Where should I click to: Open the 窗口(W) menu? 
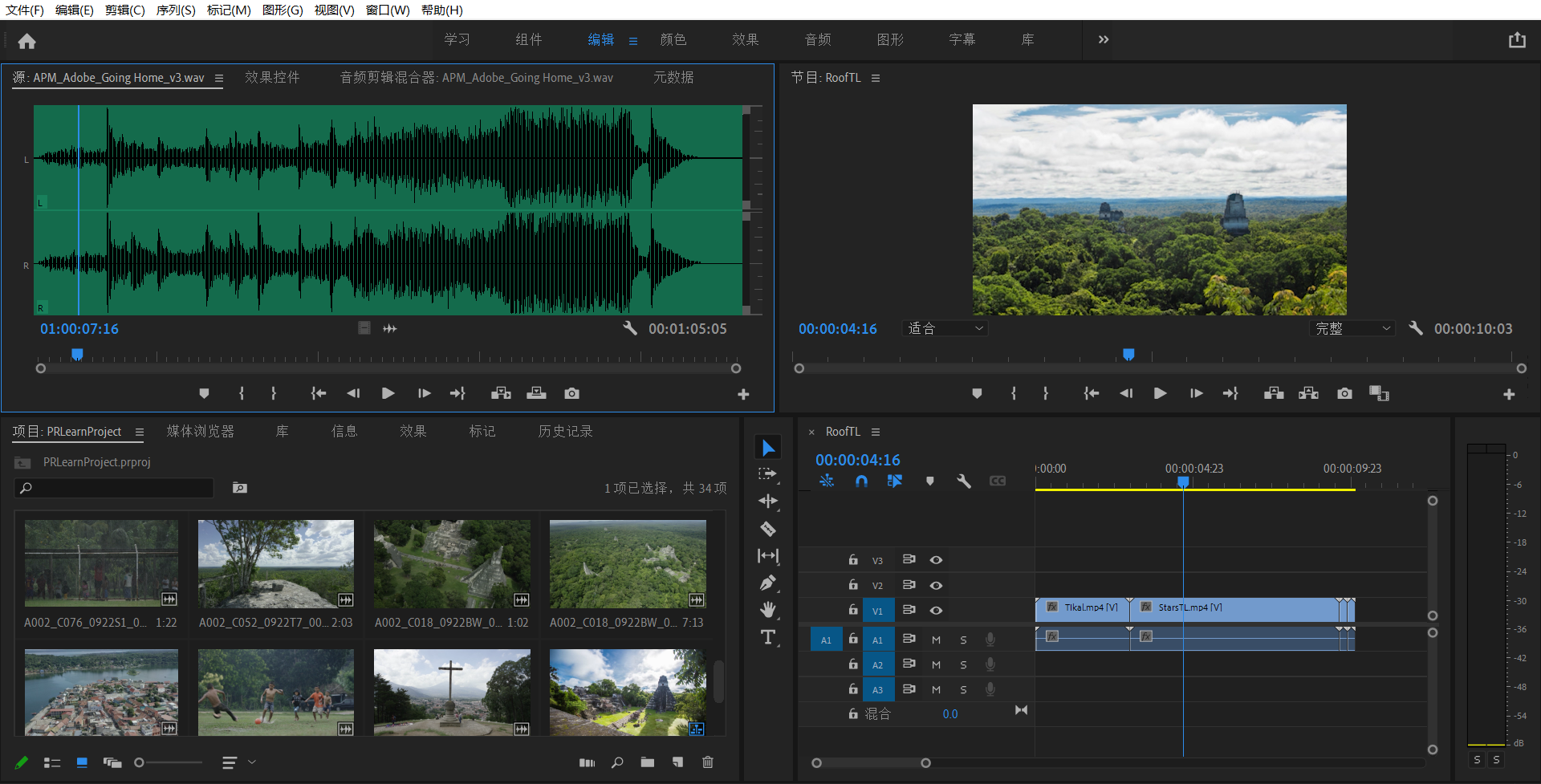pos(388,10)
